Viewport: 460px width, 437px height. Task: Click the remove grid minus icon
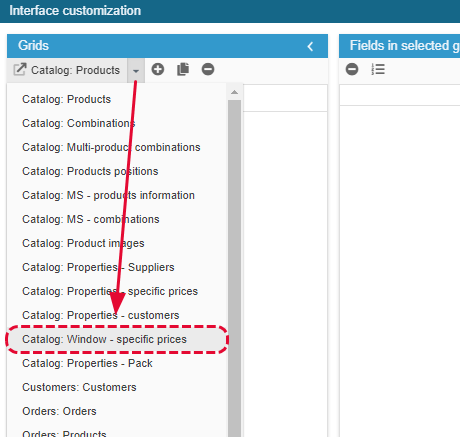click(208, 69)
